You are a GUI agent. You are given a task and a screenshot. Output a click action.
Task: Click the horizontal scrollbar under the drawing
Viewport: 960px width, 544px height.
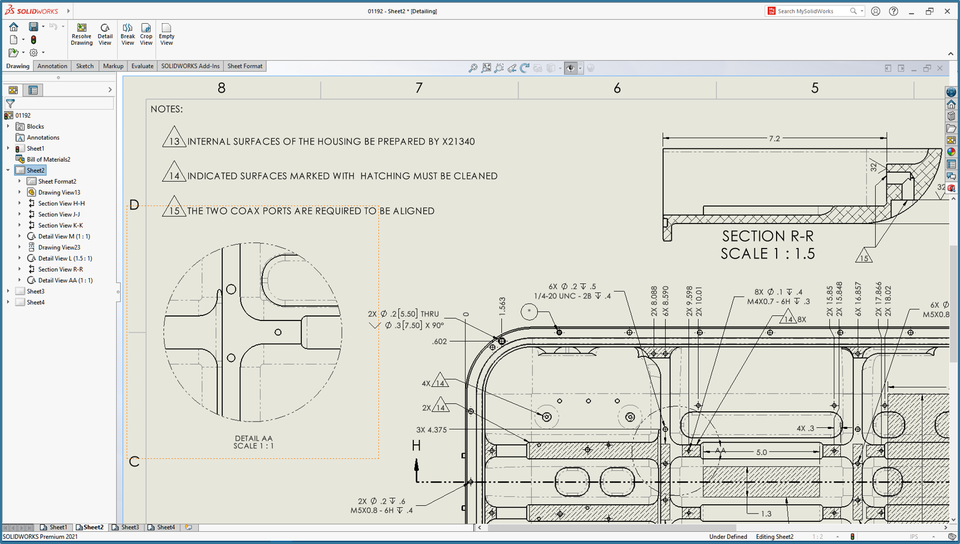tap(712, 527)
